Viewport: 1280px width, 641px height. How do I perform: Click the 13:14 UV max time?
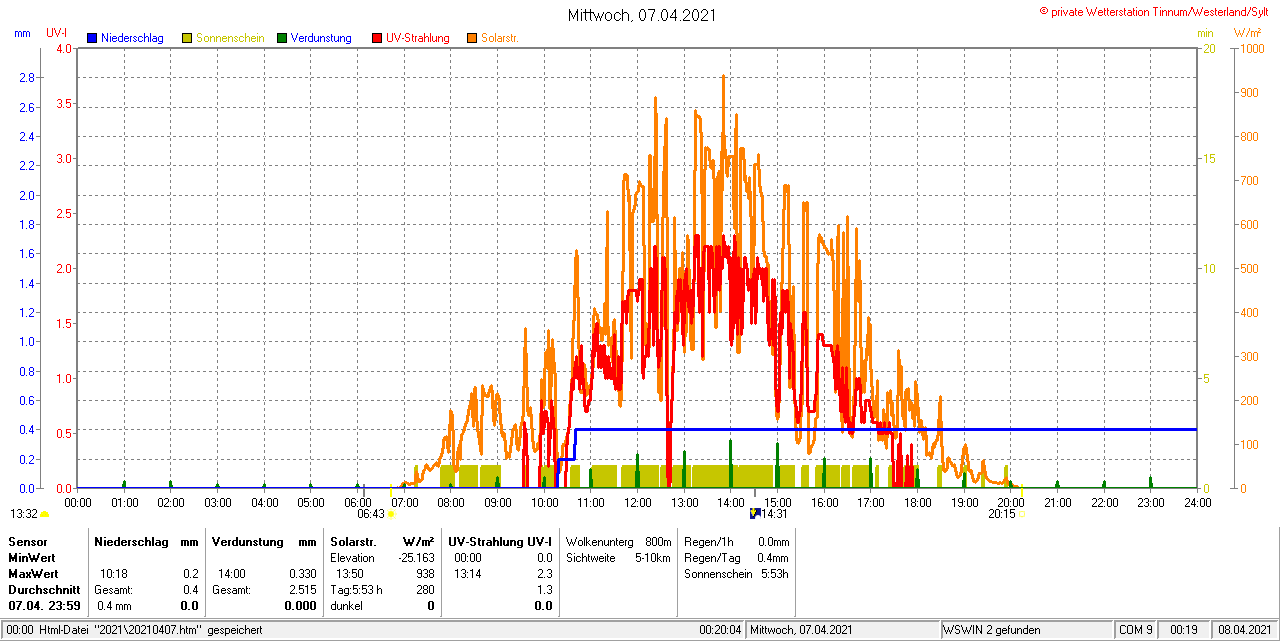(x=467, y=574)
